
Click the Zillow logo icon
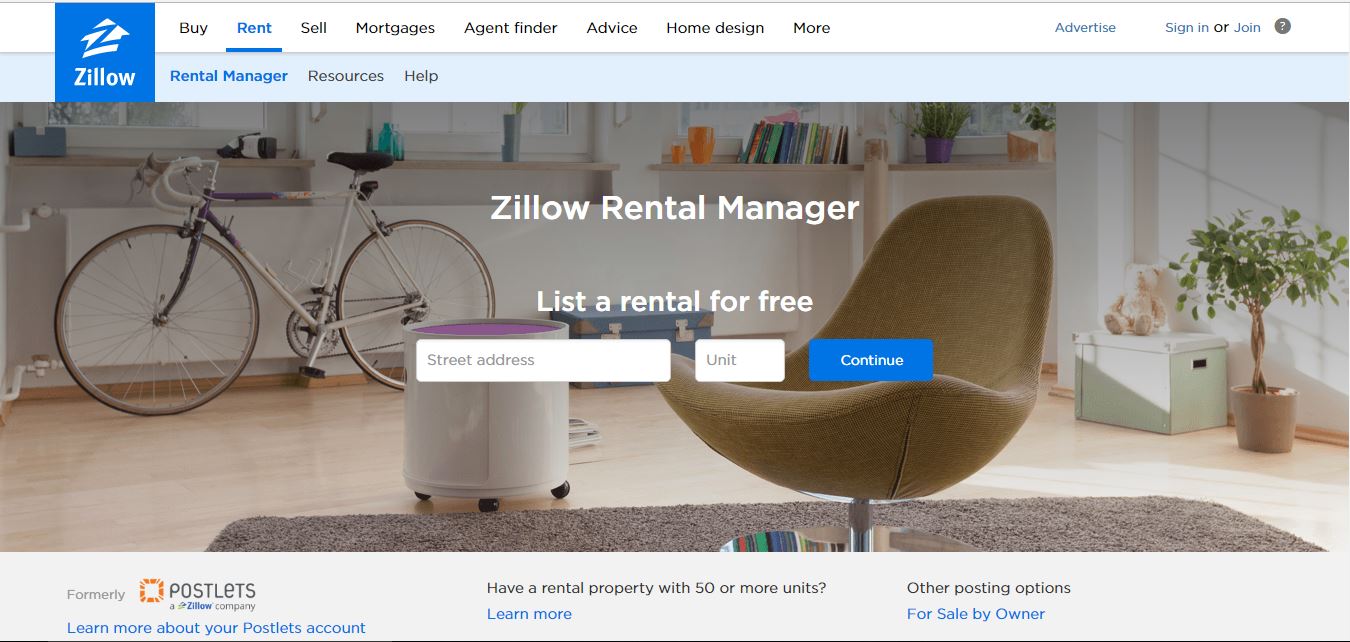[x=105, y=52]
